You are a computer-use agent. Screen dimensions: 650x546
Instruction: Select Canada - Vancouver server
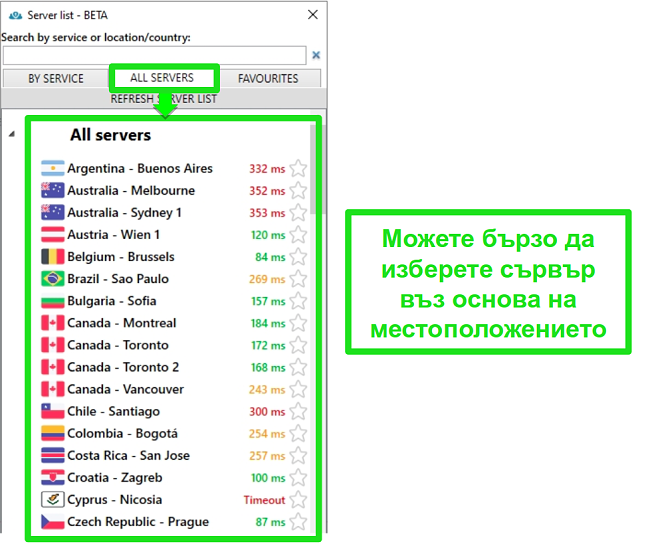[126, 389]
